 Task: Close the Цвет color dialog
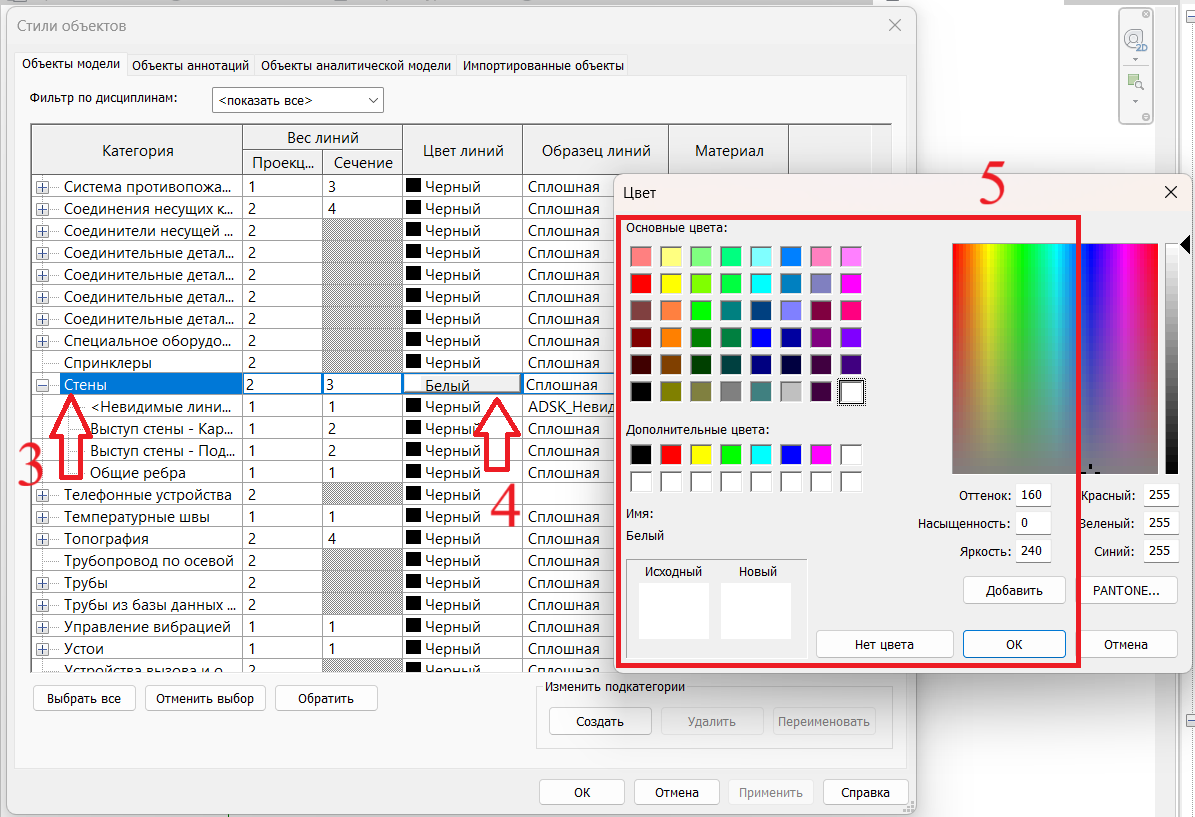point(1171,192)
